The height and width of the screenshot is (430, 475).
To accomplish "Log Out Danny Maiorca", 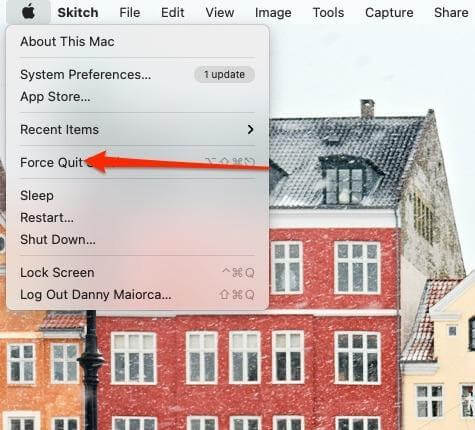I will click(137, 295).
